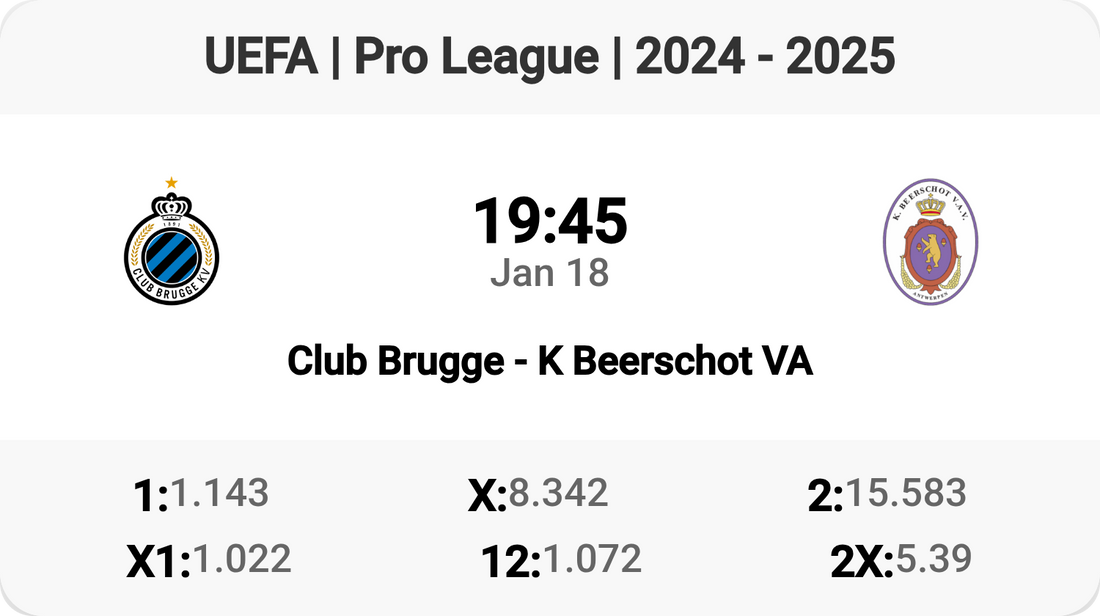Select the 19:45 kickoff time
1100x616 pixels.
coord(550,221)
